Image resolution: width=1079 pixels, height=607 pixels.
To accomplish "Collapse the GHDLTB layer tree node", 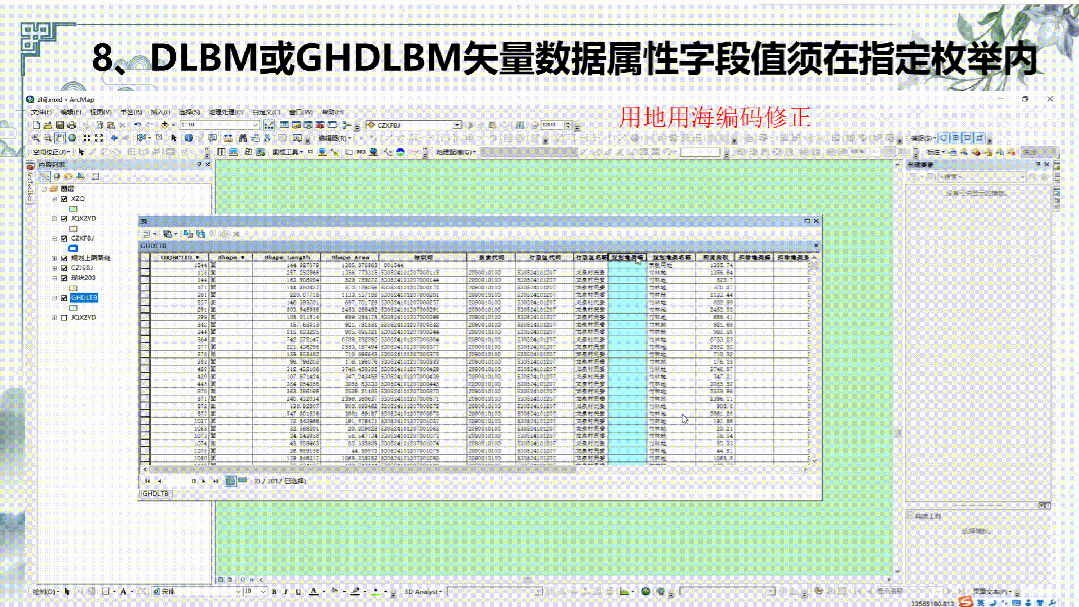I will point(54,298).
